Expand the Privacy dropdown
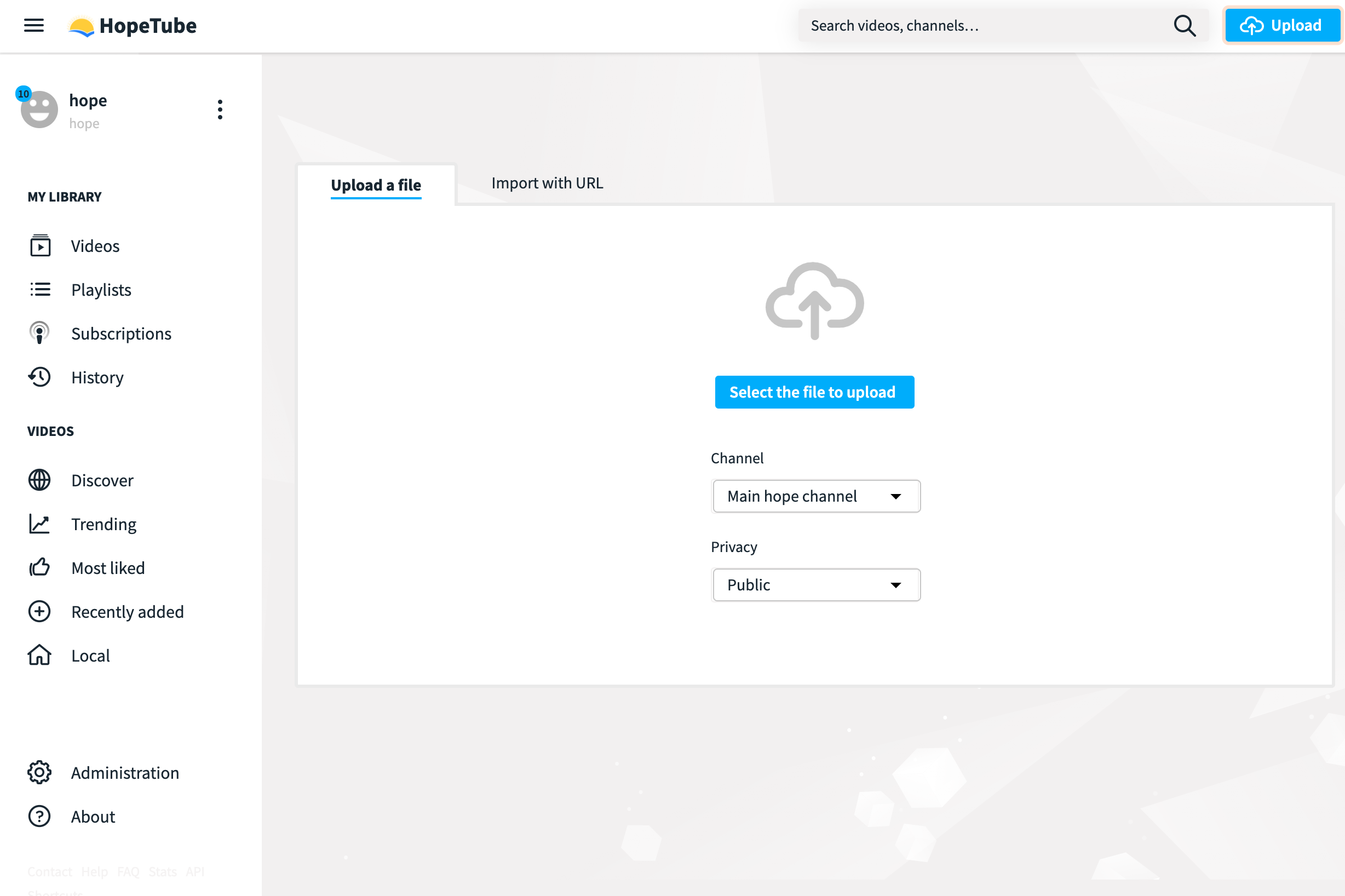 coord(816,584)
